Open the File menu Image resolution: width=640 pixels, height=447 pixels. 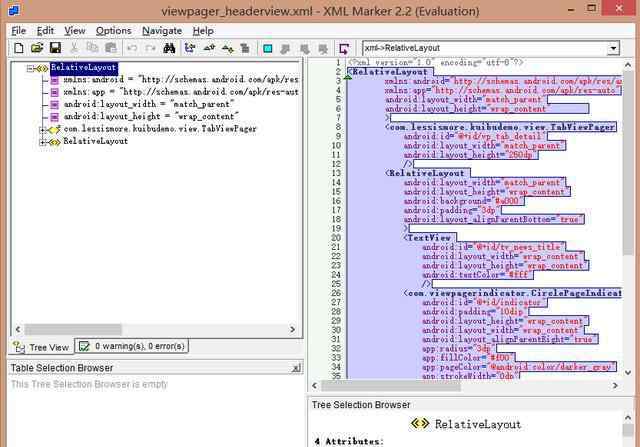click(19, 31)
